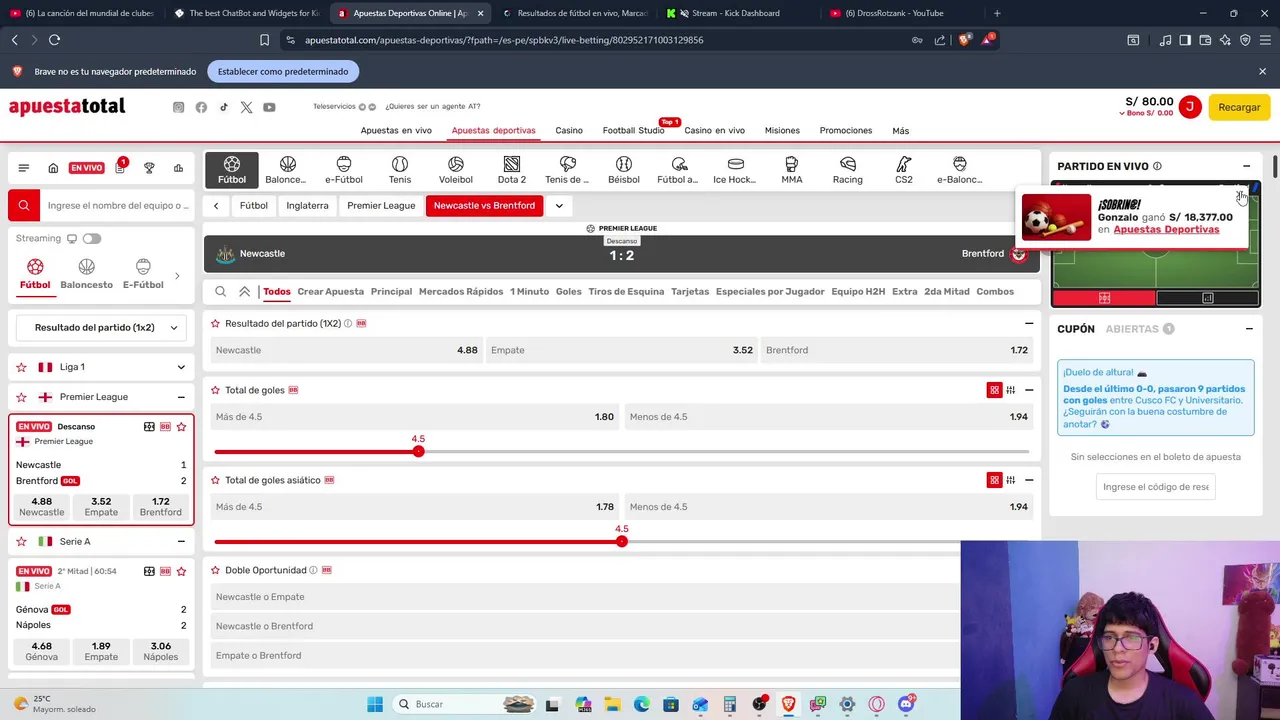Click the home icon in left sidebar

(53, 168)
